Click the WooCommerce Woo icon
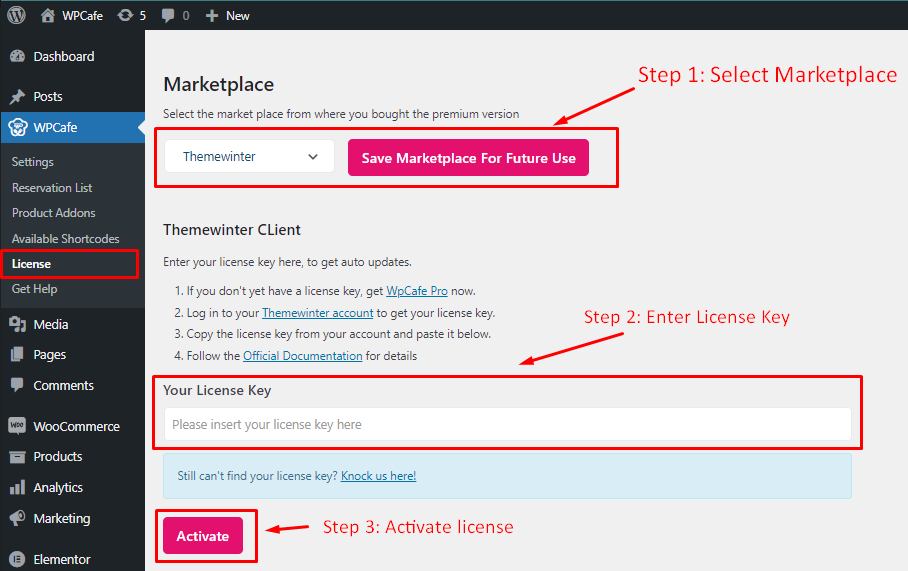Image resolution: width=908 pixels, height=571 pixels. click(17, 426)
